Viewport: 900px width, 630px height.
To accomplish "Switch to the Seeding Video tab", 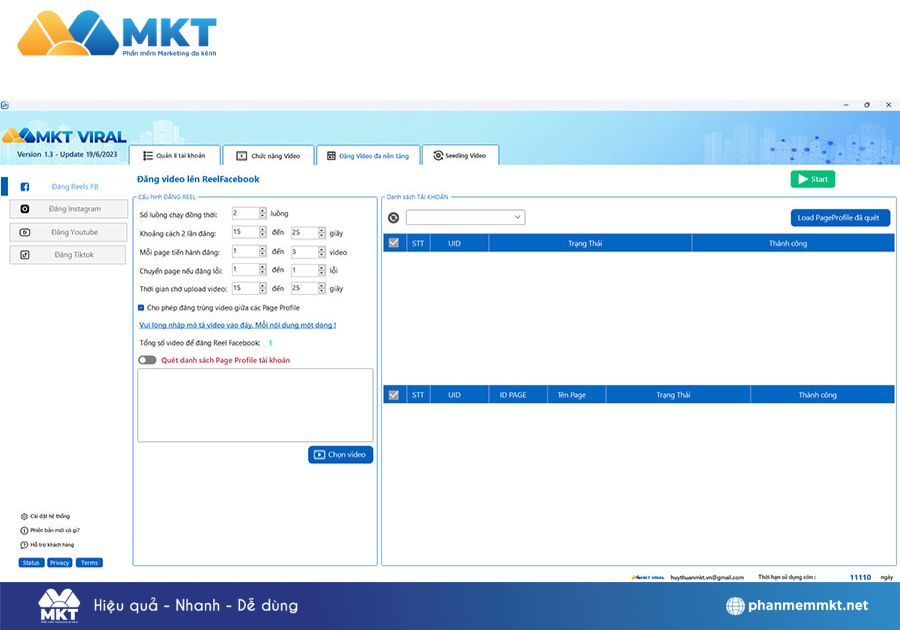I will coord(460,156).
